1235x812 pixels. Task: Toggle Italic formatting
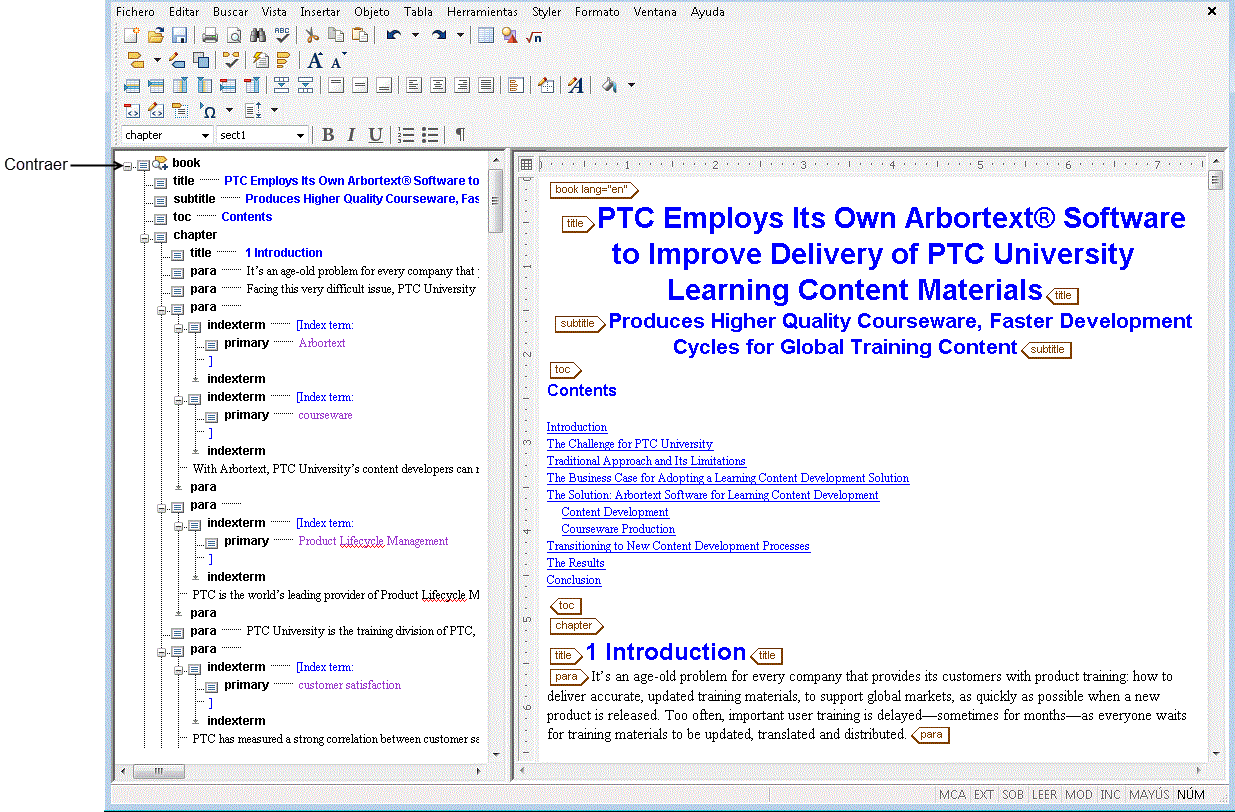[351, 135]
